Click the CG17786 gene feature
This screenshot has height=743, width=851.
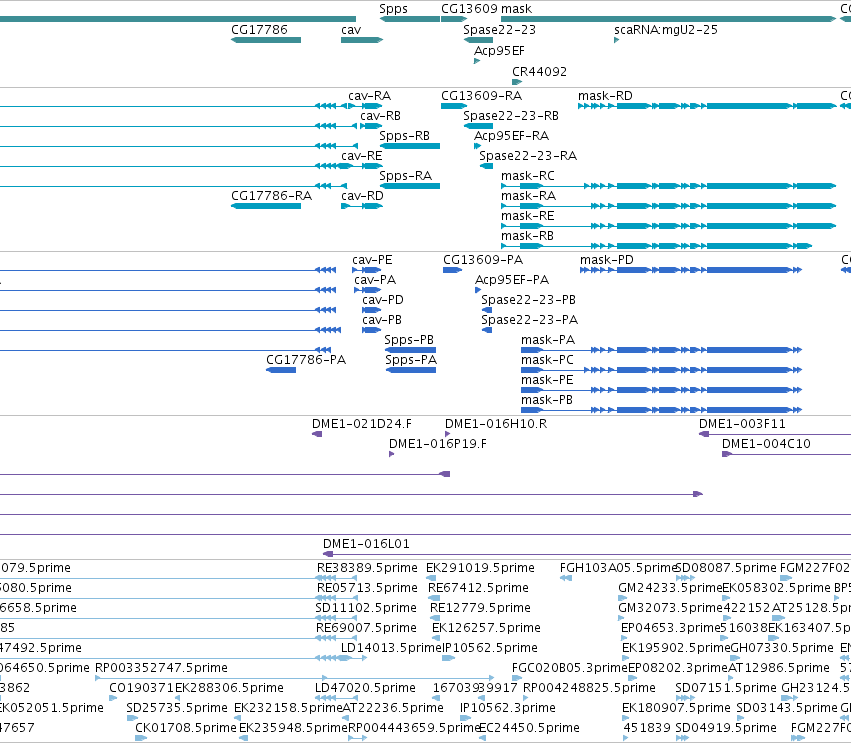[266, 40]
